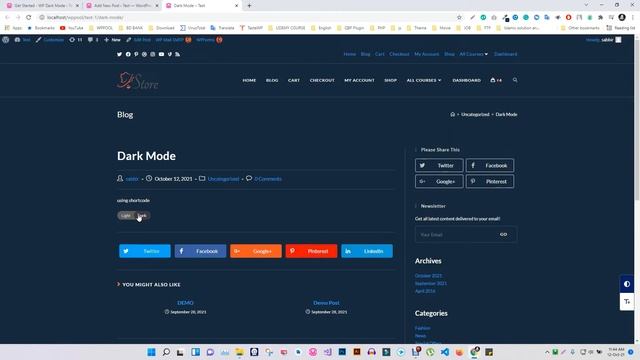Share post via orange Google+ button
Screen dimensions: 640x360
pyautogui.click(x=256, y=251)
